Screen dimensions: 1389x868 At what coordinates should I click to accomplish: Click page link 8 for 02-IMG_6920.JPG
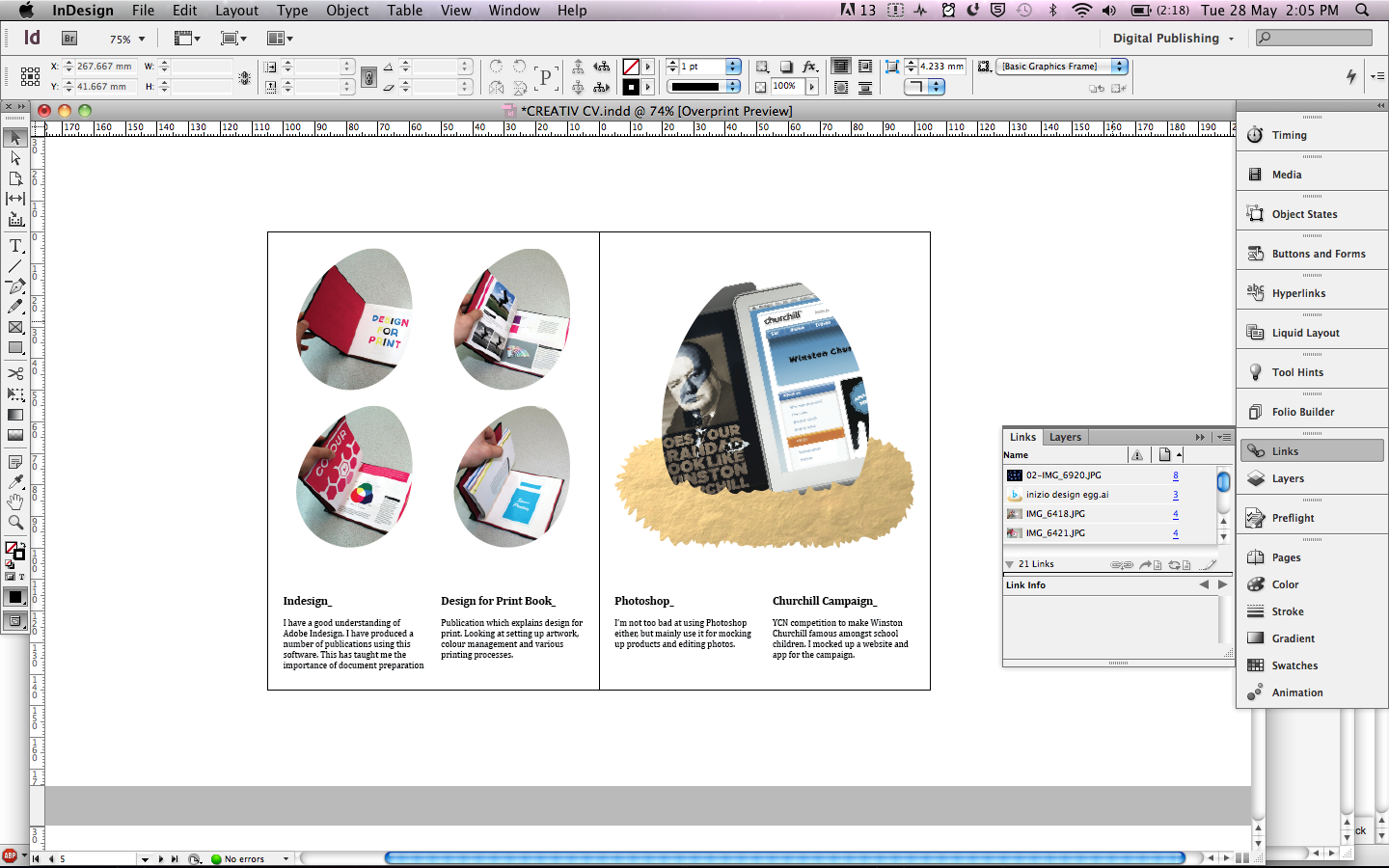[1175, 475]
